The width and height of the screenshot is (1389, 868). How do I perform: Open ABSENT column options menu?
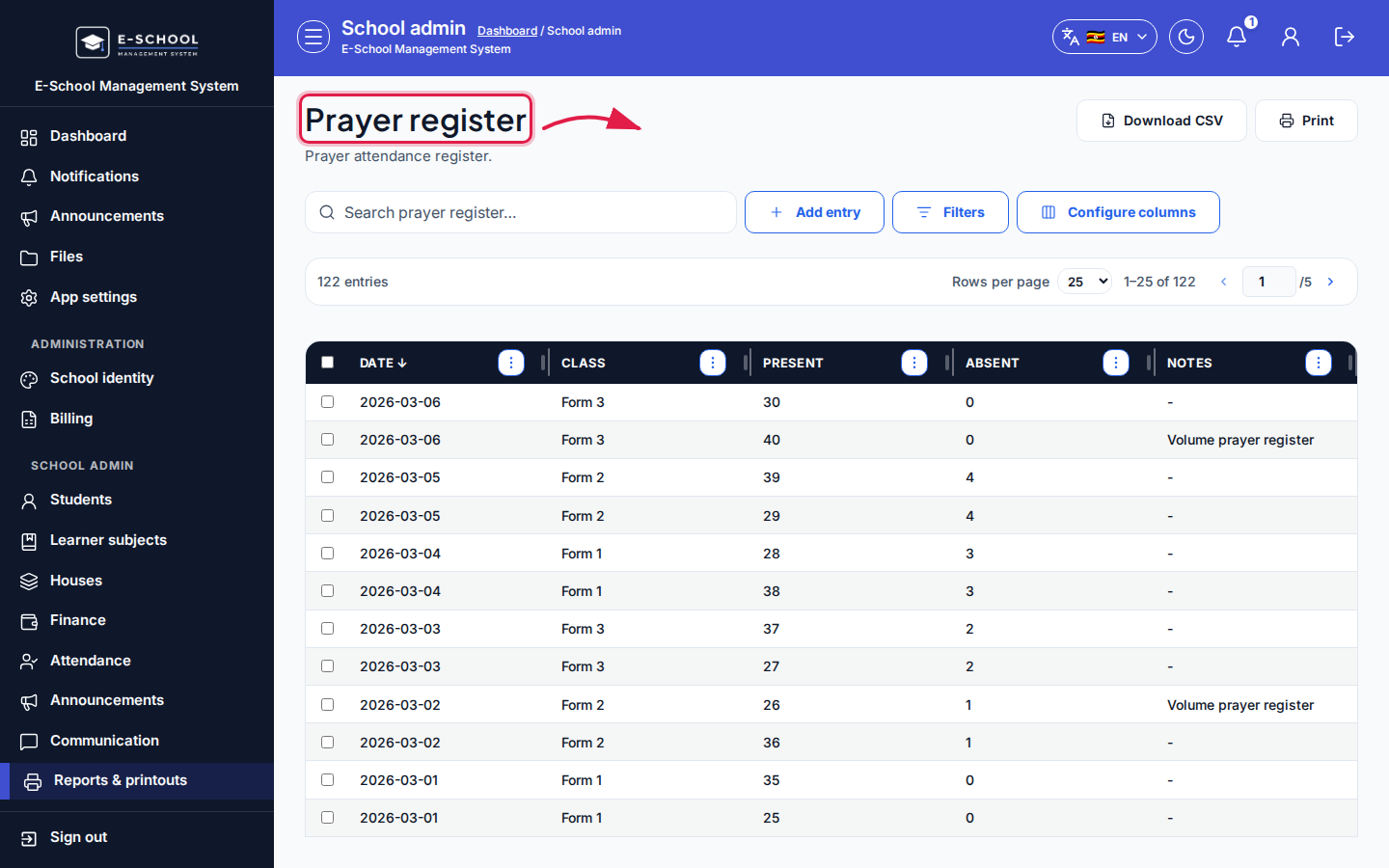[1116, 363]
